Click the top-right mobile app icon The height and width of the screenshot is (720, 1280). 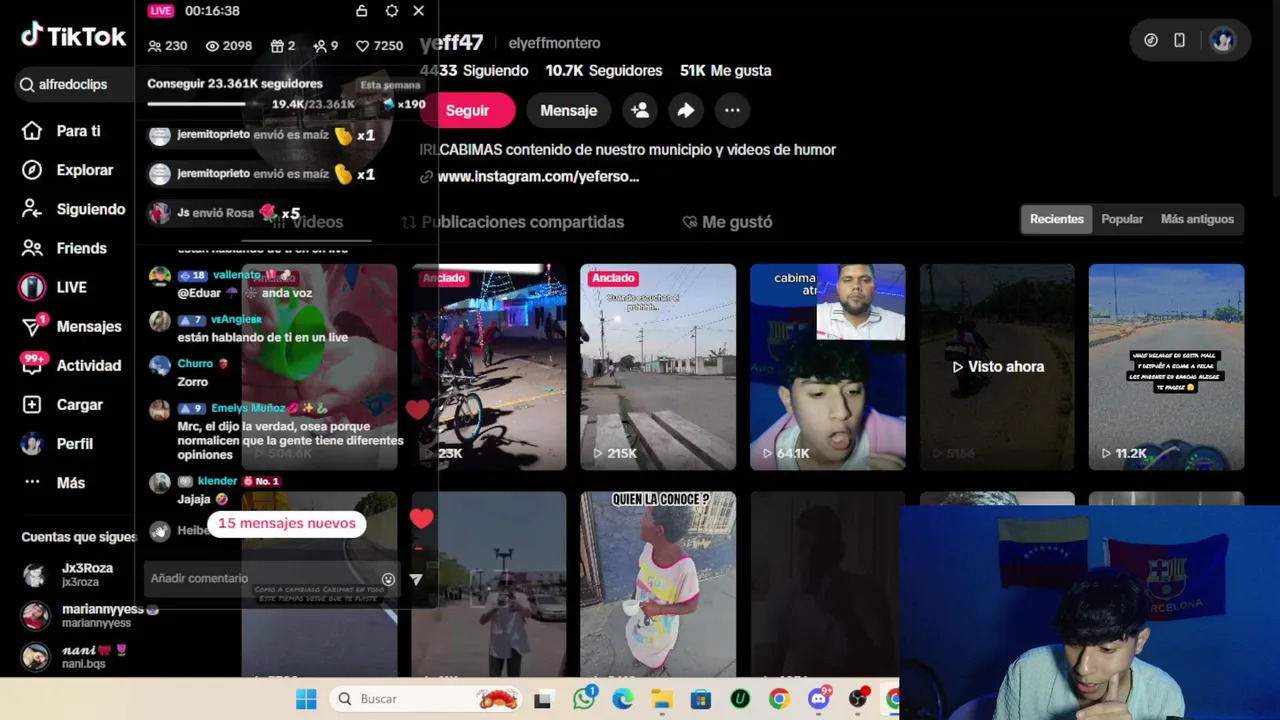(1179, 40)
